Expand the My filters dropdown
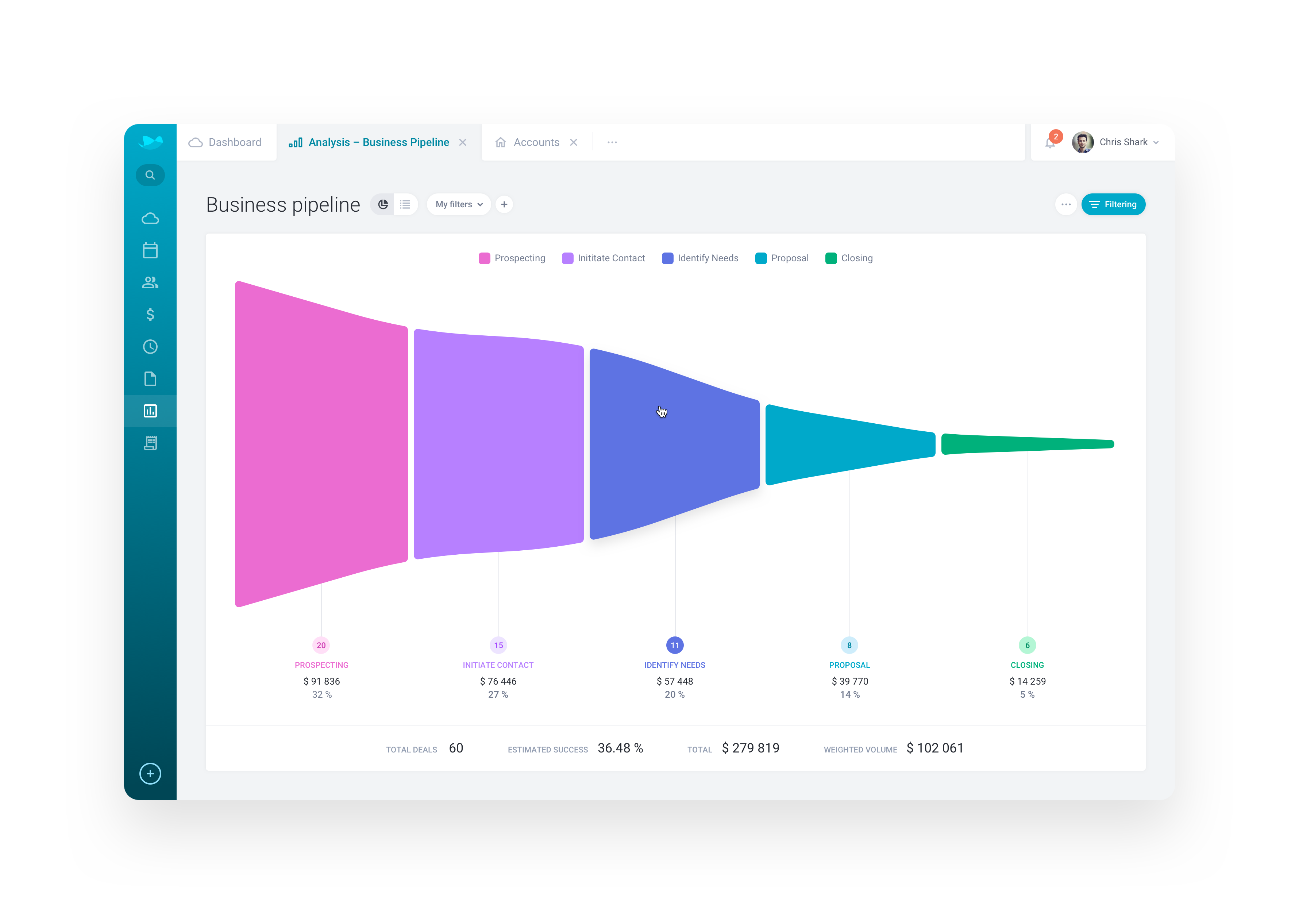 tap(458, 204)
